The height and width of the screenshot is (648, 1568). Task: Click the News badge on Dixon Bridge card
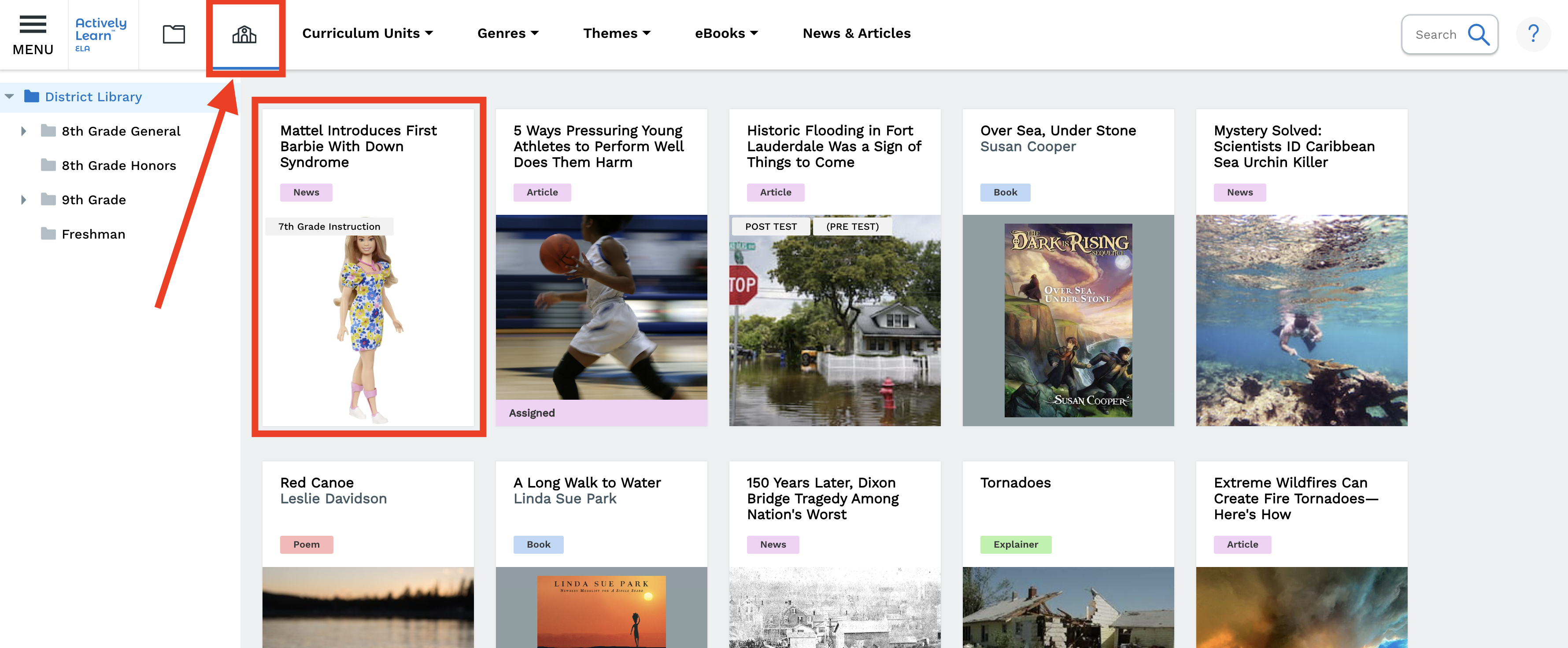click(x=773, y=545)
